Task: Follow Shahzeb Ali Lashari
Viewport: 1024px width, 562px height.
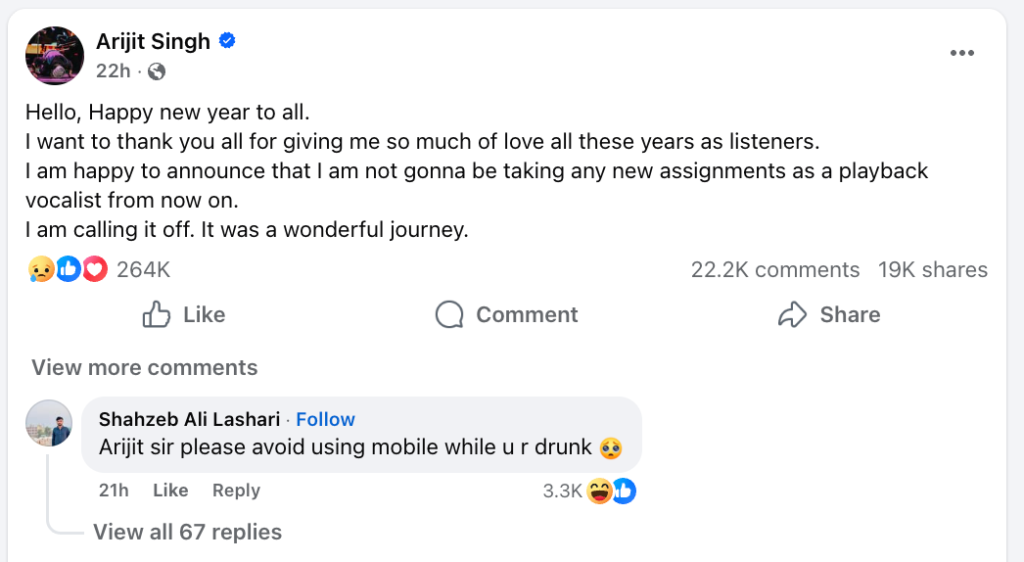Action: [x=325, y=419]
